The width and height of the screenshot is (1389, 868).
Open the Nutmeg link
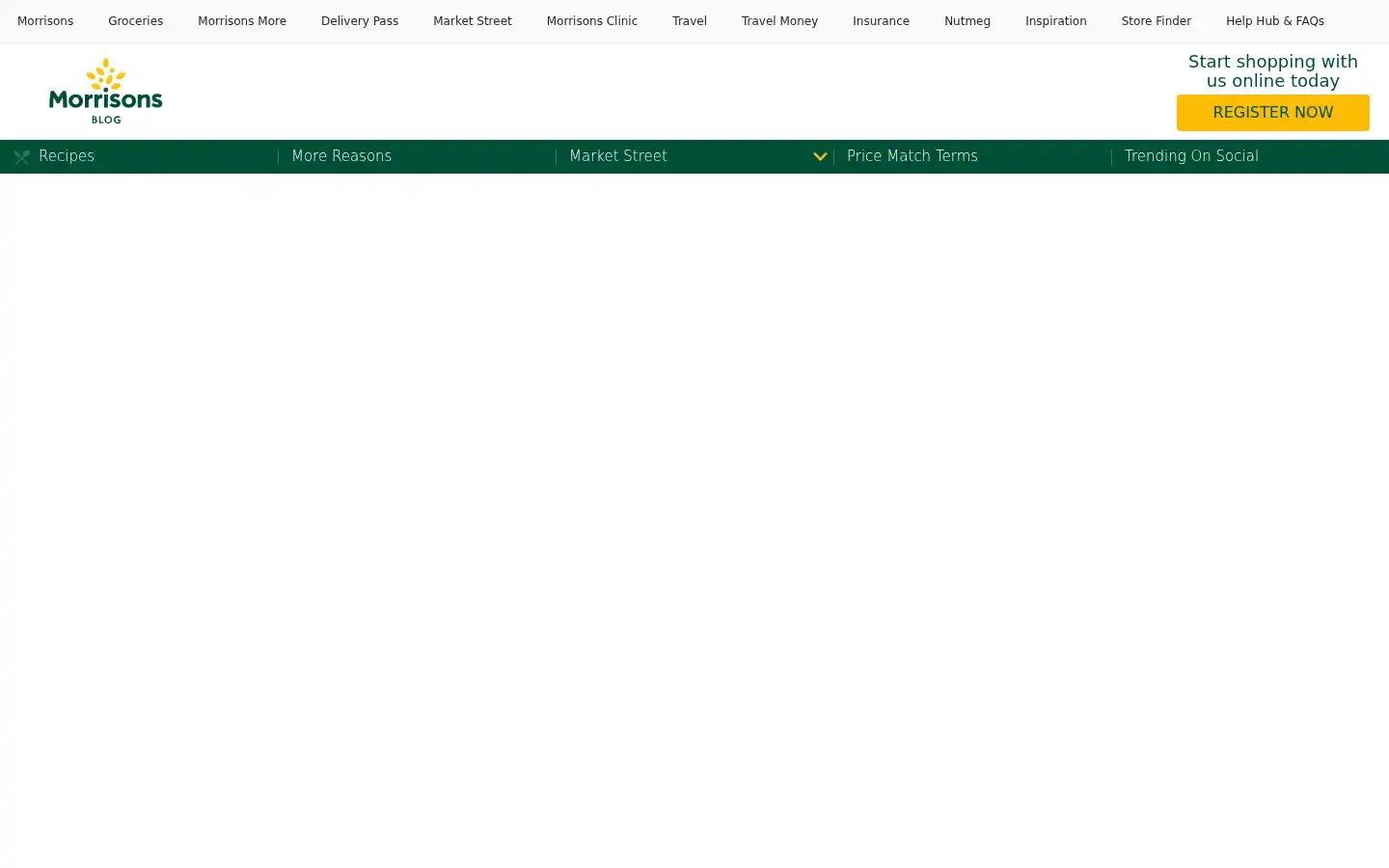point(967,21)
